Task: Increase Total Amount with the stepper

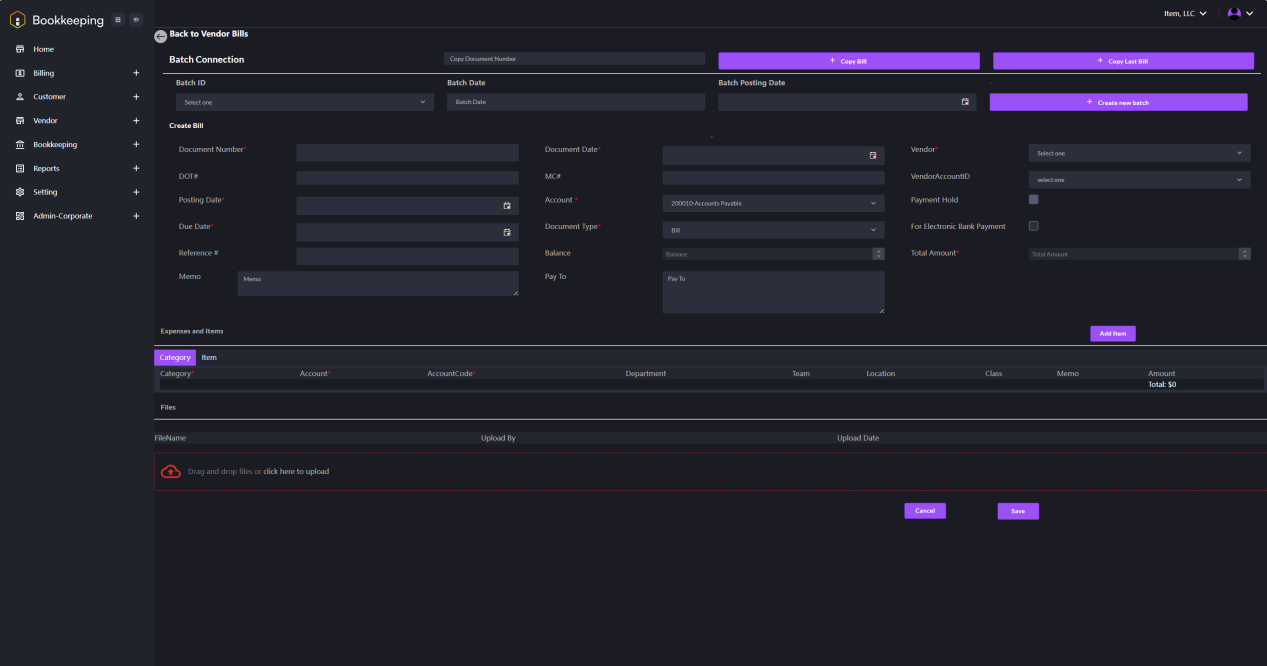Action: [x=1244, y=250]
